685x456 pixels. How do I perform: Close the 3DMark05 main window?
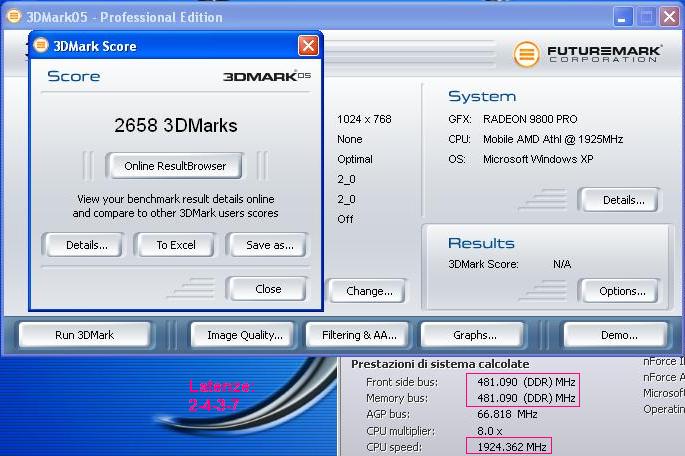tap(669, 17)
